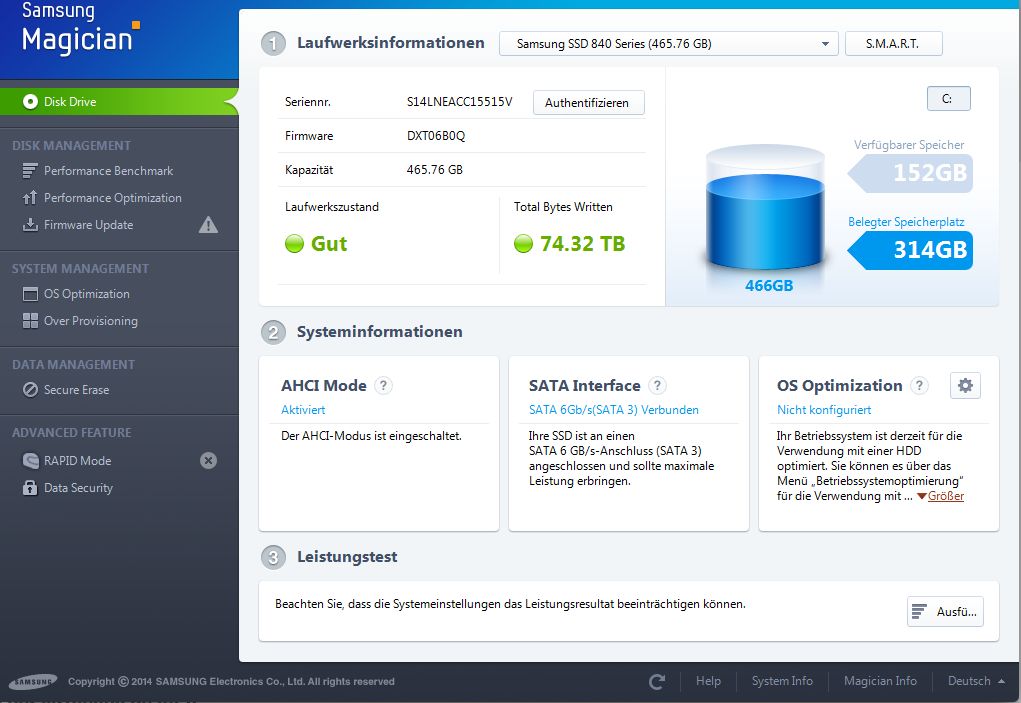Click the Firmware Update warning triangle
This screenshot has height=703, width=1021.
click(208, 225)
